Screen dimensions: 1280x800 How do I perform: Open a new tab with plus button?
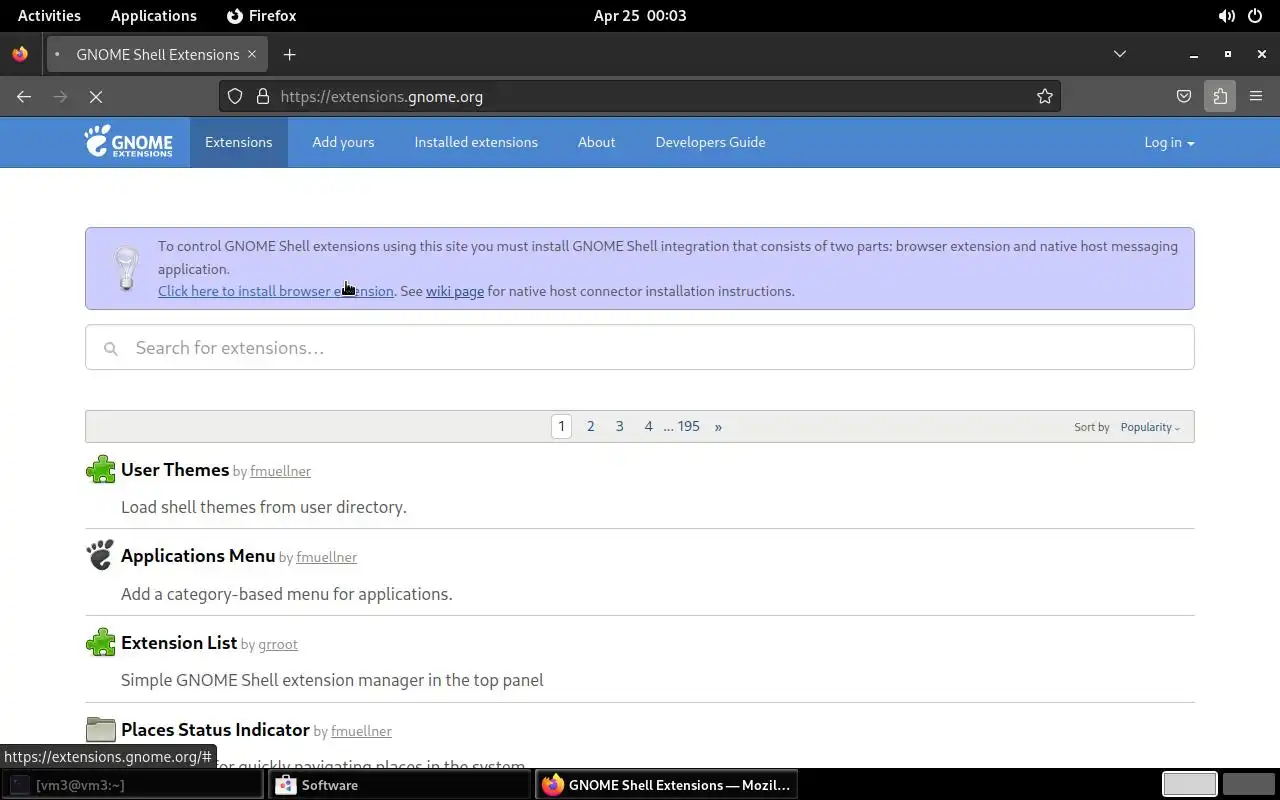click(x=289, y=54)
